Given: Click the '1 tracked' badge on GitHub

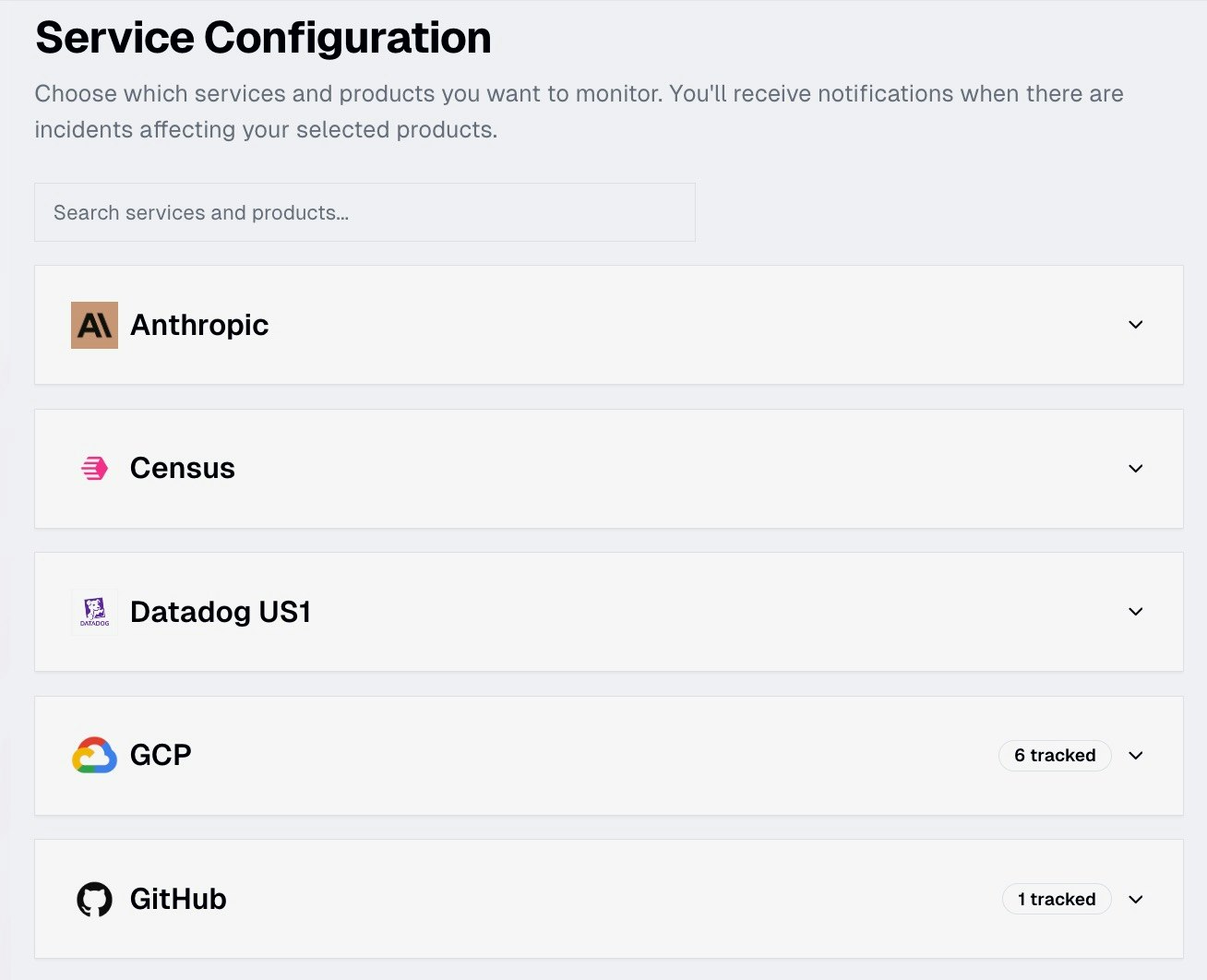Looking at the screenshot, I should pos(1056,899).
